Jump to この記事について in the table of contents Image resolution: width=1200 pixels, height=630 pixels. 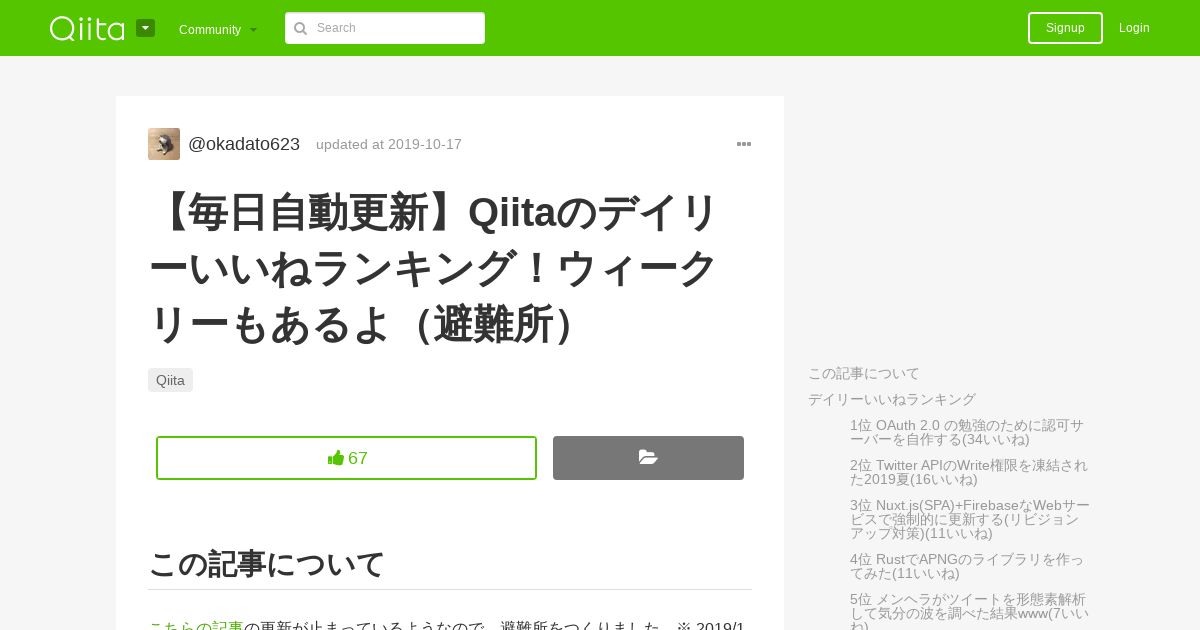(864, 373)
